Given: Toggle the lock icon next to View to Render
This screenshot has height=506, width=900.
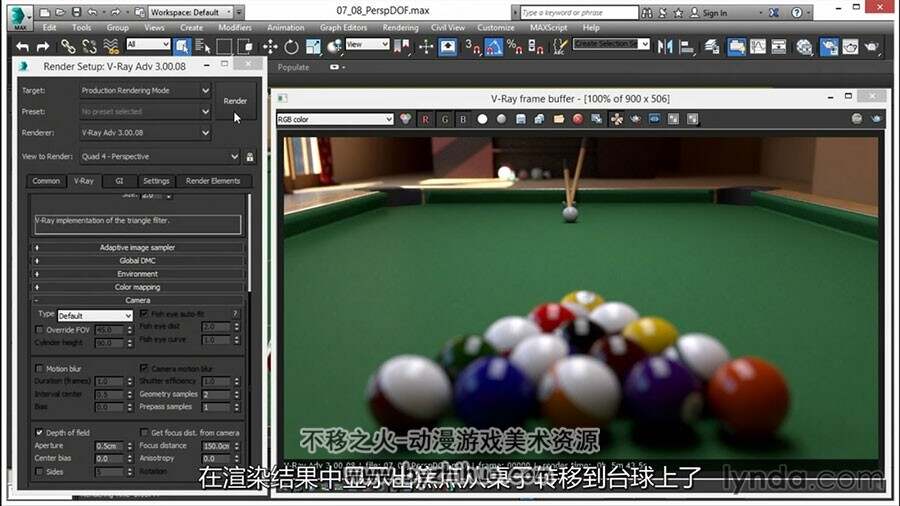Looking at the screenshot, I should [250, 157].
